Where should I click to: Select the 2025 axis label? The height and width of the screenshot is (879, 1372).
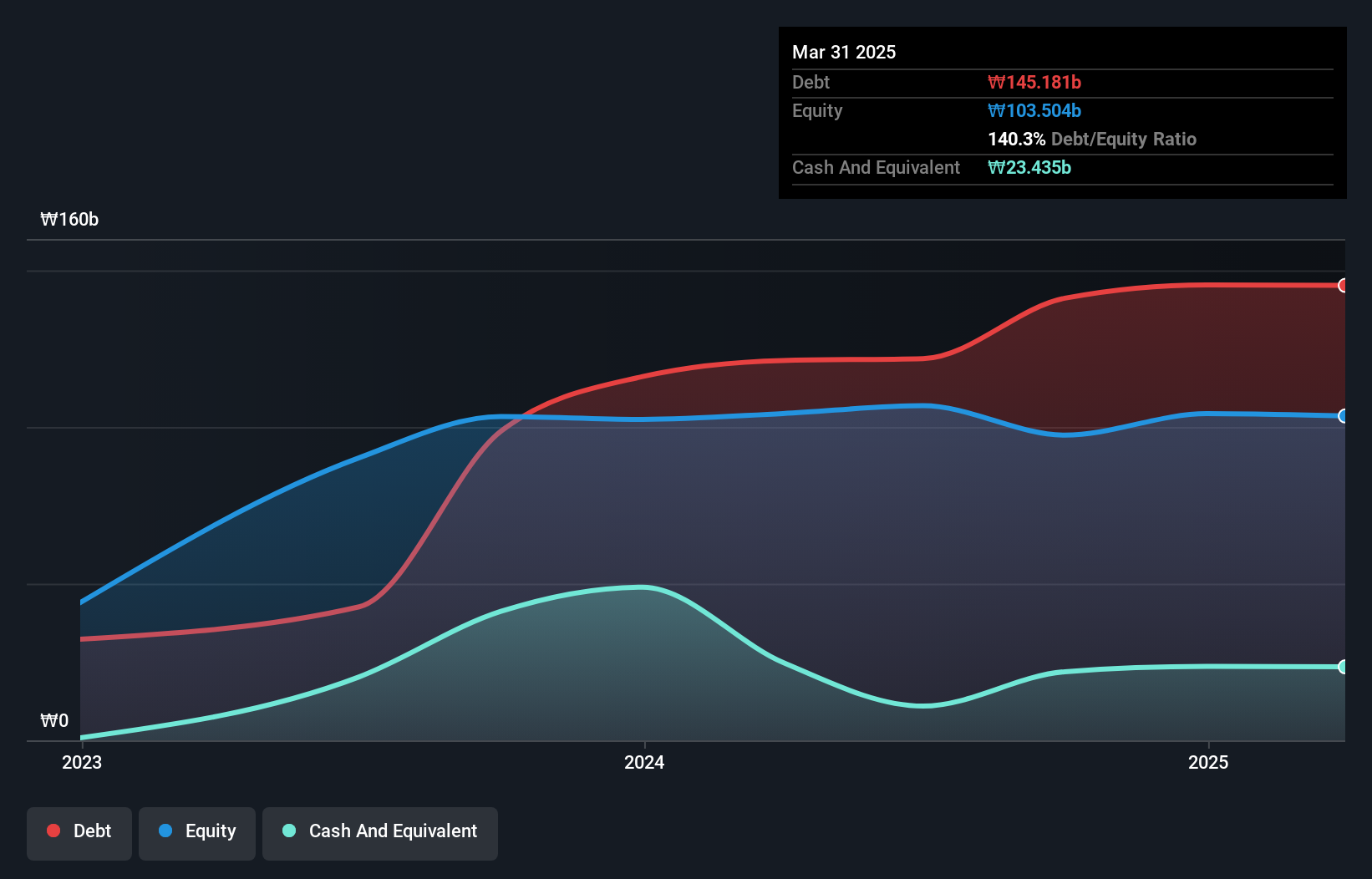coord(1208,762)
